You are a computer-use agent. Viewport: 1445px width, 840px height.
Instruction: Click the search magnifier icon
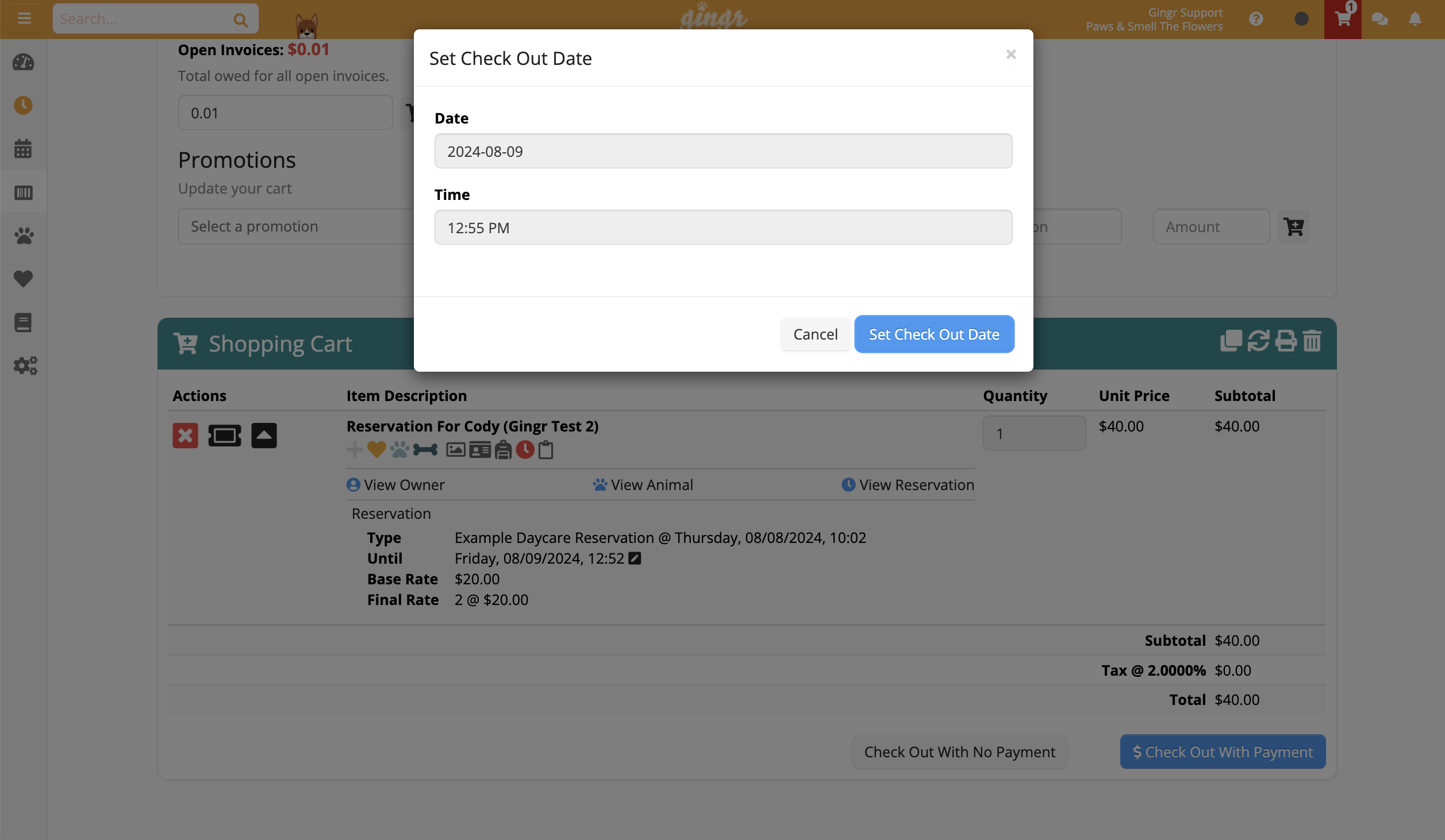coord(240,20)
